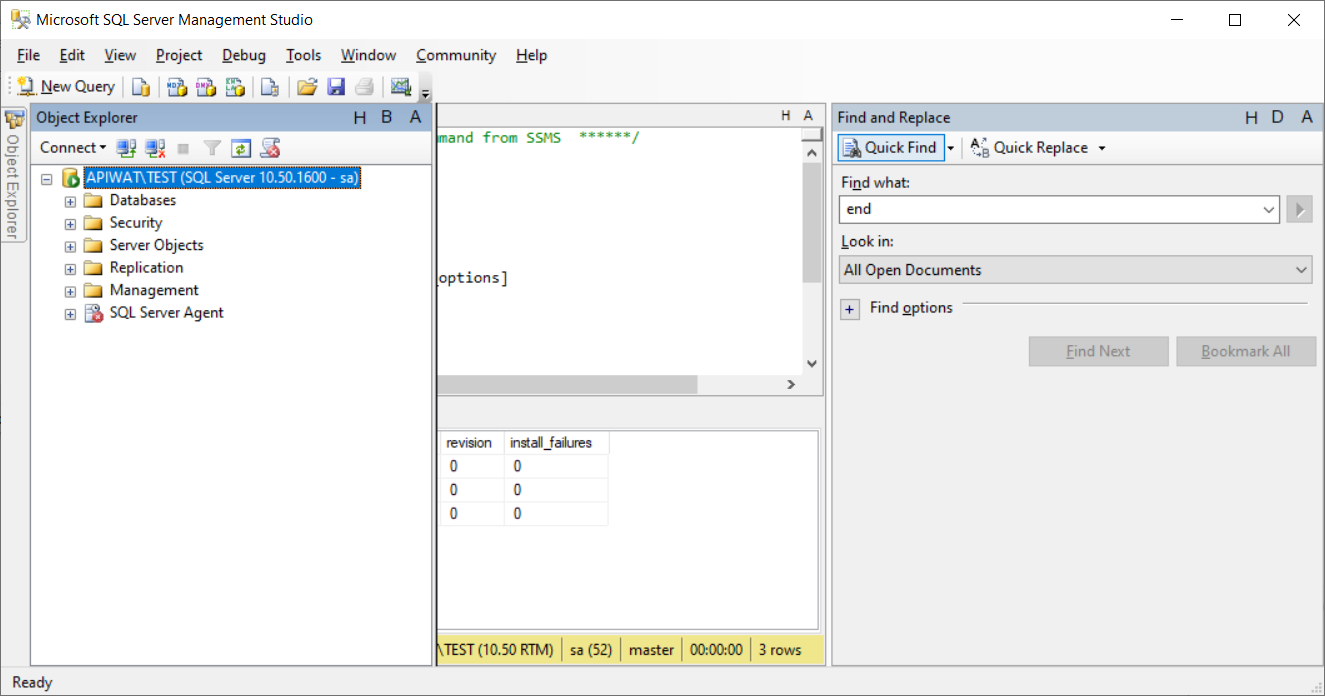Select the Databases folder
This screenshot has width=1325, height=696.
pos(142,200)
